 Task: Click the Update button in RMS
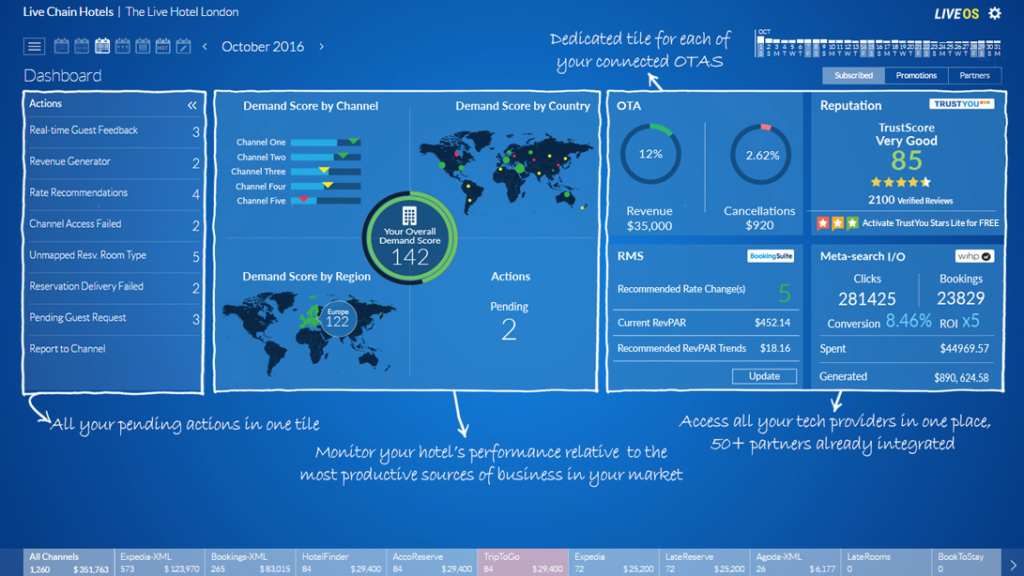(764, 376)
